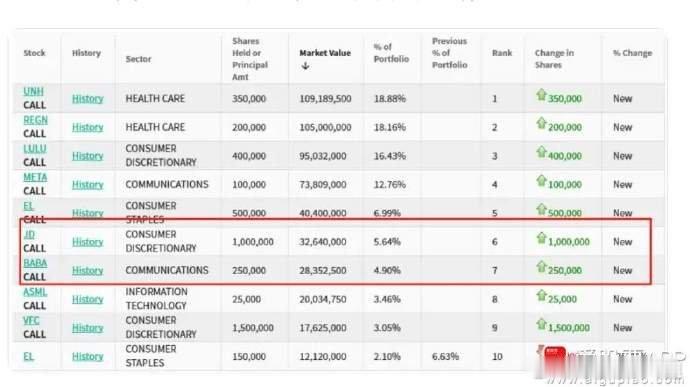
Task: Click the Sector column header
Action: pos(138,59)
